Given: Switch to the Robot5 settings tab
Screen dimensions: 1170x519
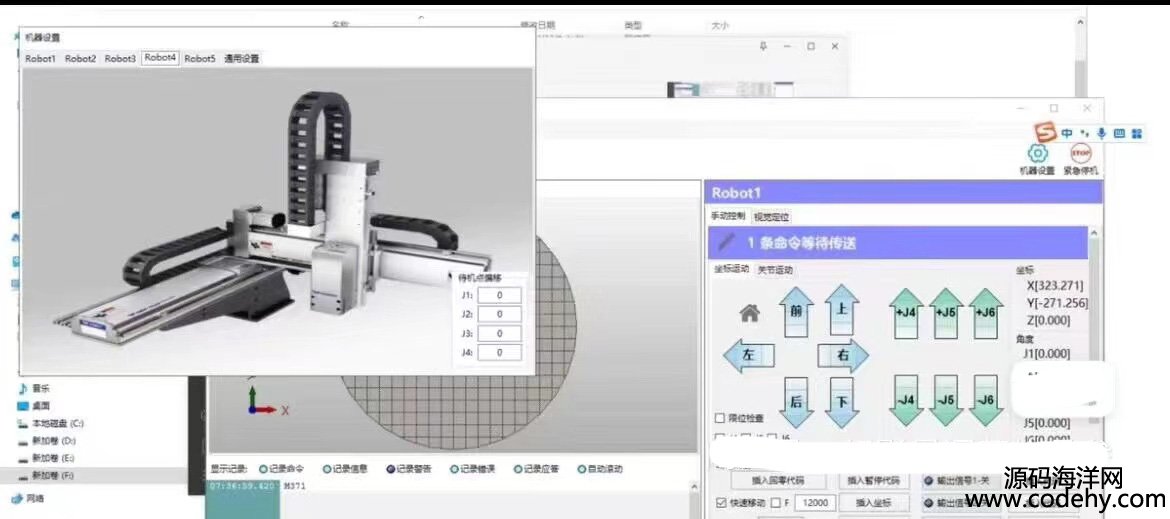Looking at the screenshot, I should point(200,59).
